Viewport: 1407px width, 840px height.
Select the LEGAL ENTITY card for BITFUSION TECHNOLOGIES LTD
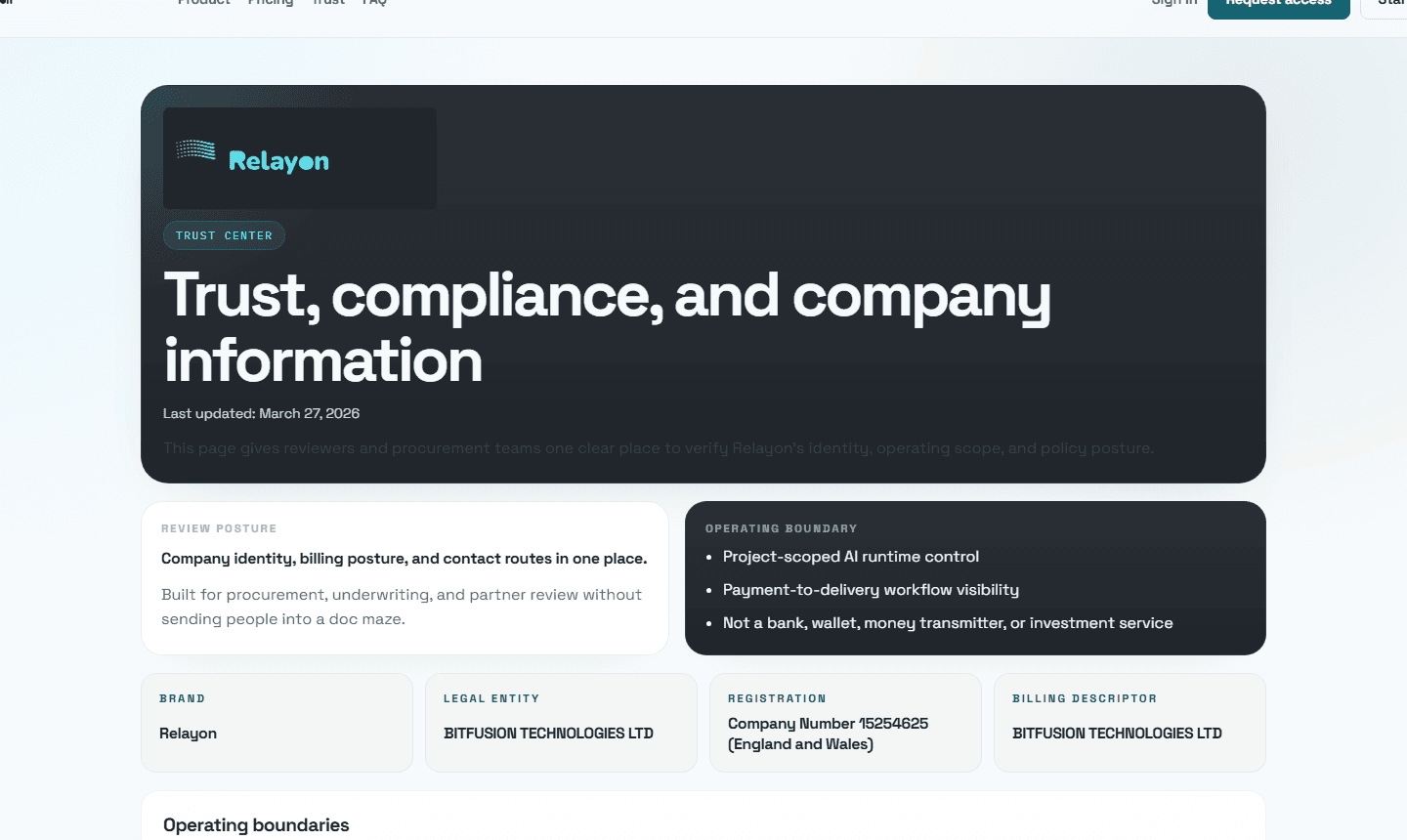point(561,723)
